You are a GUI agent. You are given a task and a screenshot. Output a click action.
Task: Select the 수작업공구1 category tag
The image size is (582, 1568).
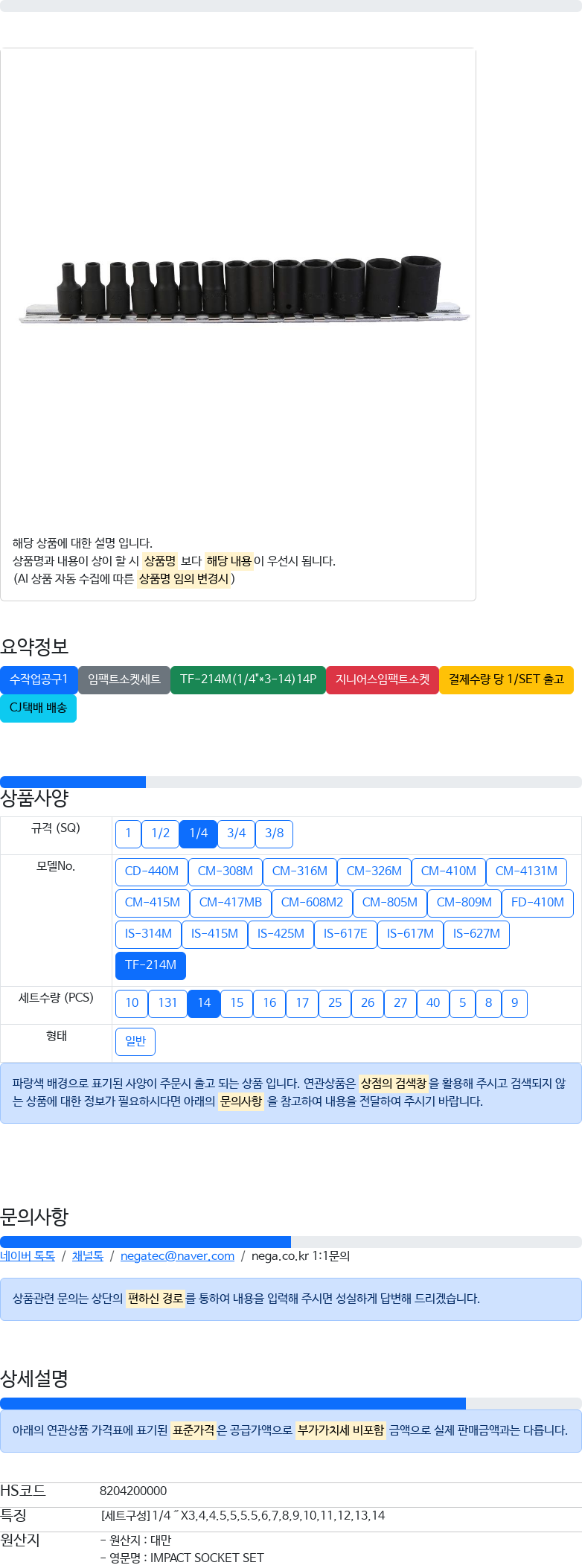[x=39, y=679]
